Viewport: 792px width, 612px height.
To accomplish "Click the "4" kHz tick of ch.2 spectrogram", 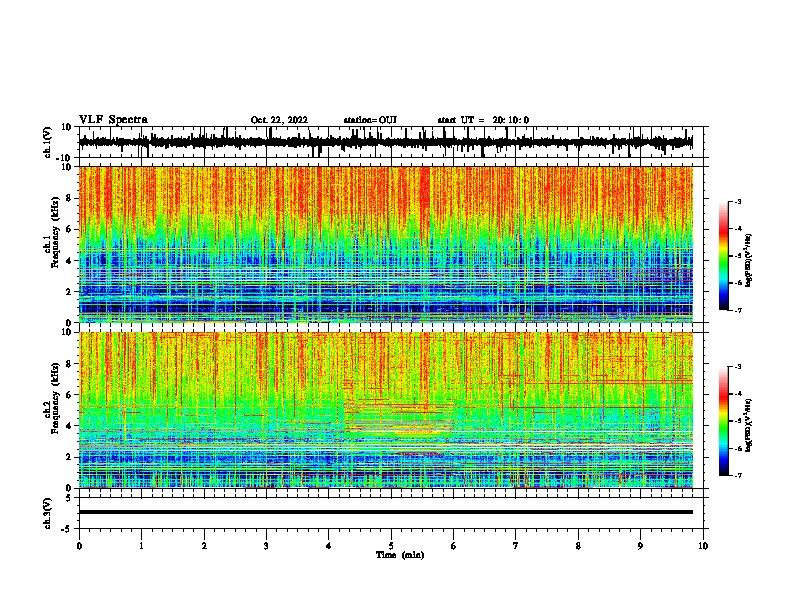I will pyautogui.click(x=69, y=426).
